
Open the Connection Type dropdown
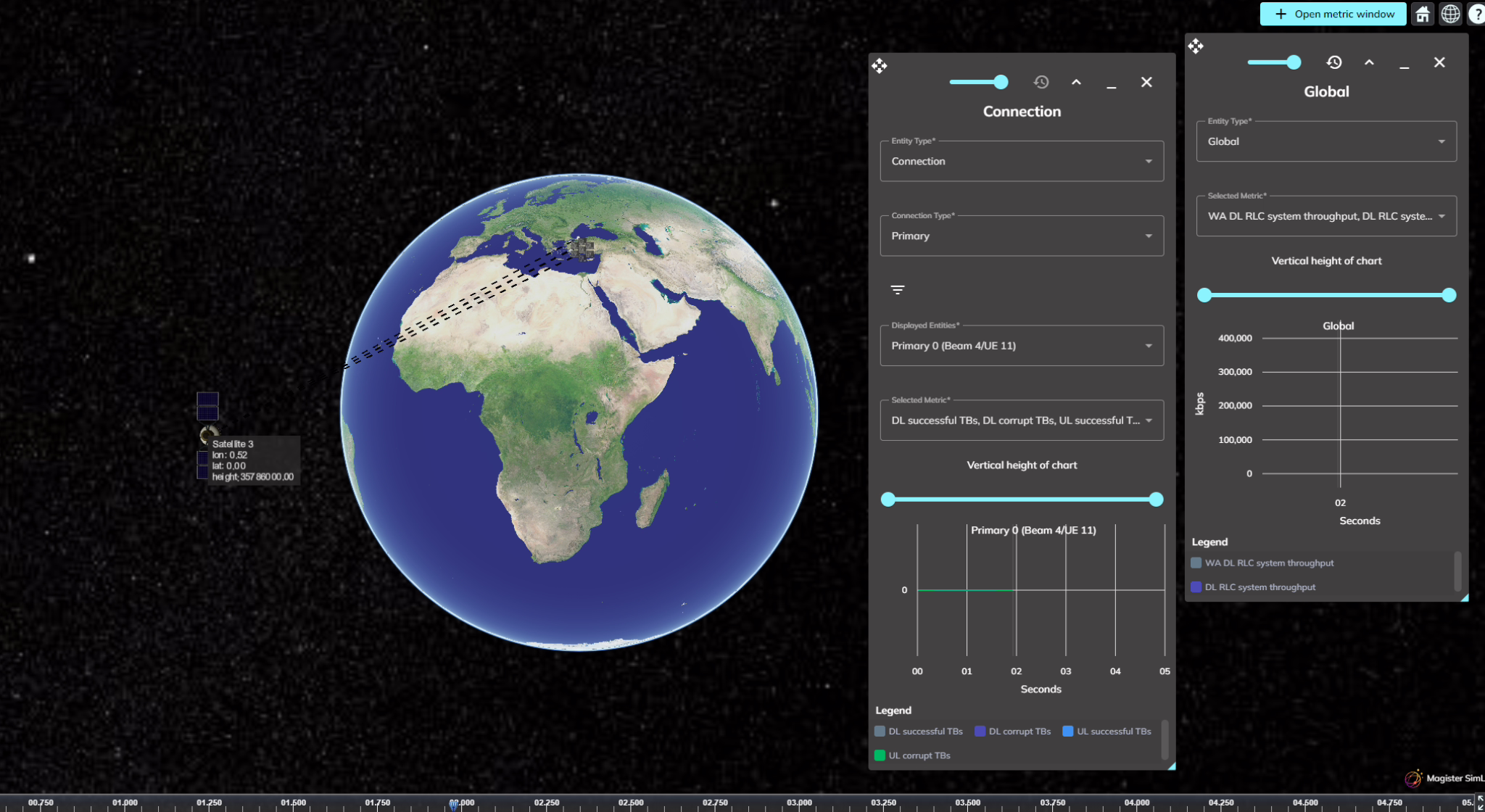tap(1022, 236)
